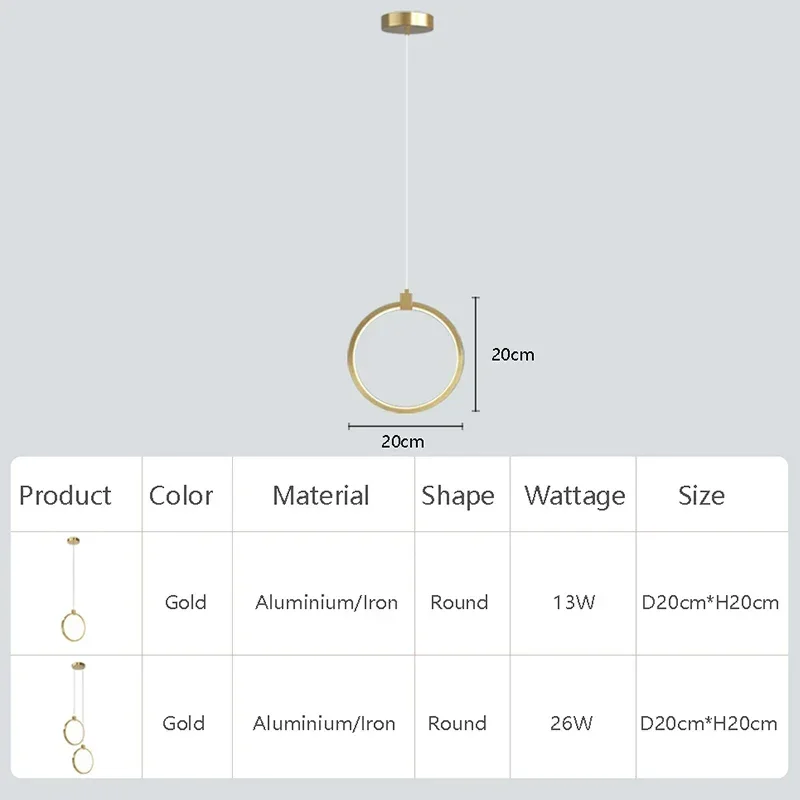Click first row D20cm*H20cm size cell
The image size is (800, 800).
coord(710,603)
